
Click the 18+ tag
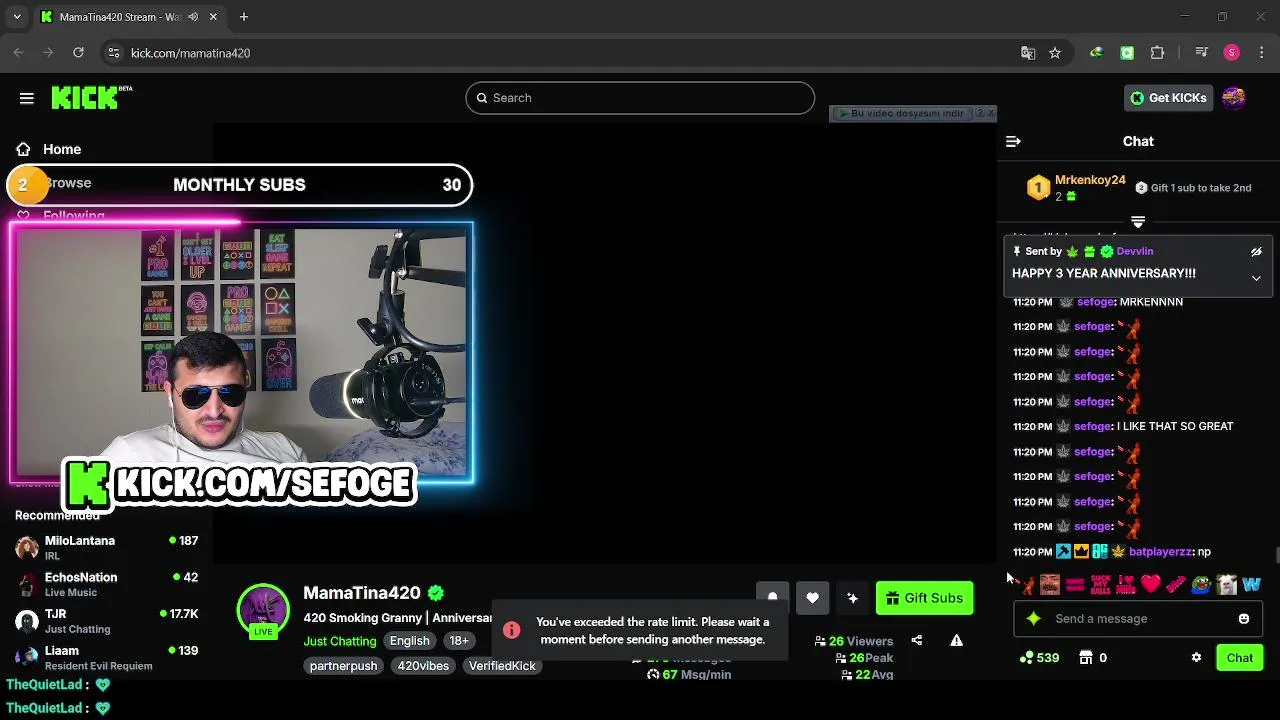(x=459, y=641)
